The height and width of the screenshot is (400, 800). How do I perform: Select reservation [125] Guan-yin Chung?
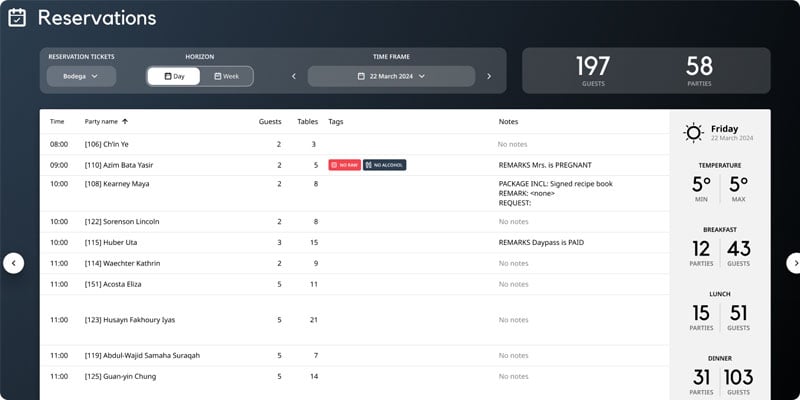[x=354, y=377]
